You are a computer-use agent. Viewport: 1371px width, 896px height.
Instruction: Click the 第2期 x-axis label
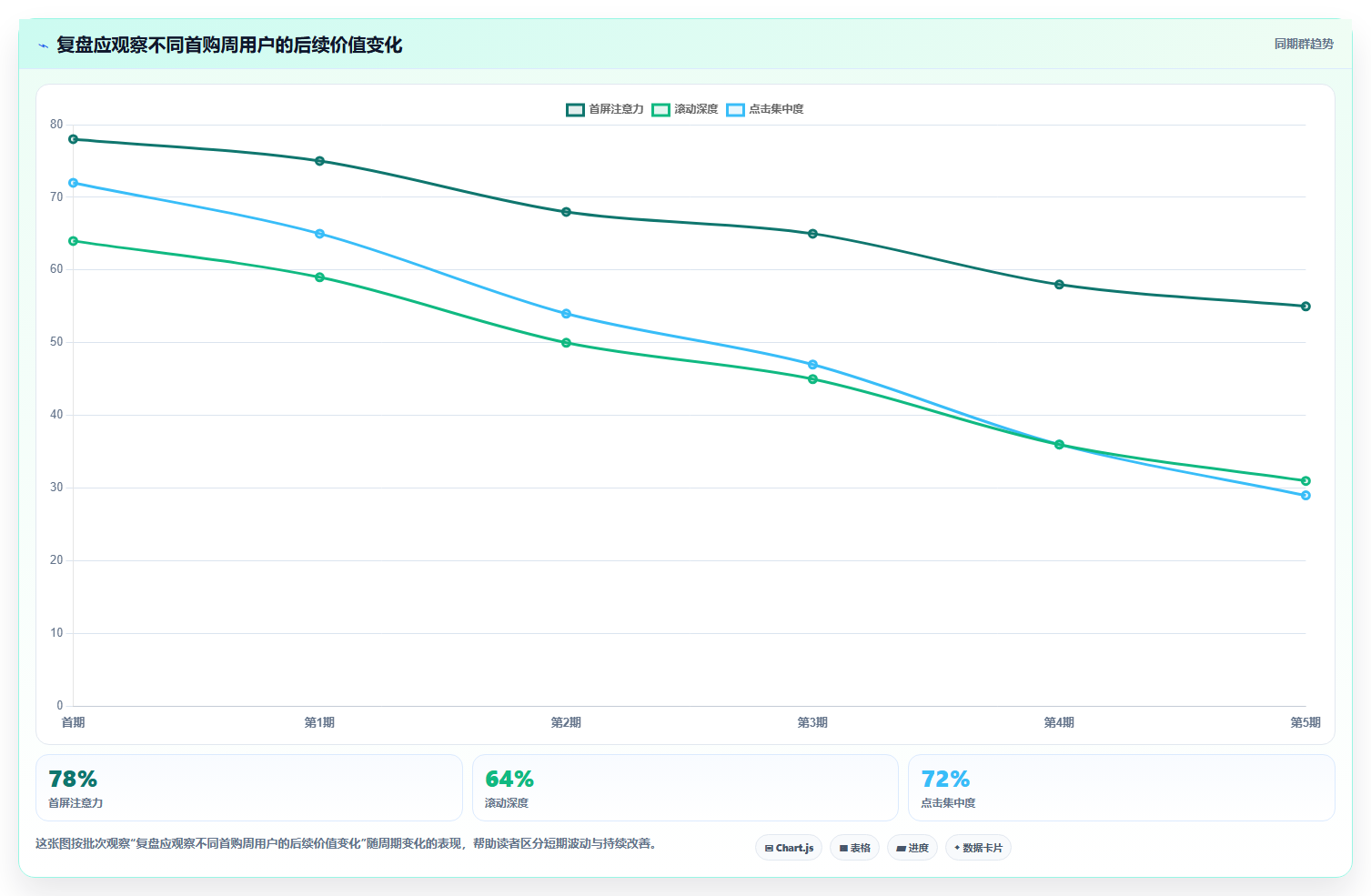566,722
